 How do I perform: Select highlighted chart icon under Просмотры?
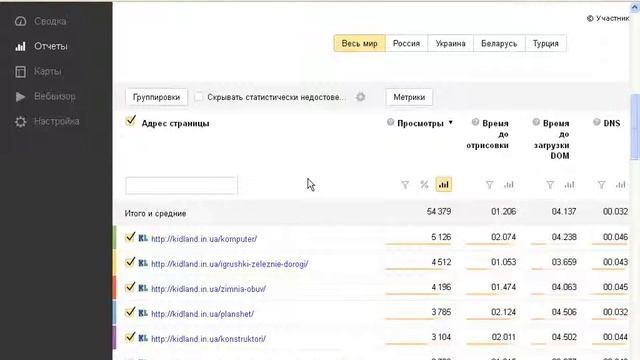pos(444,185)
